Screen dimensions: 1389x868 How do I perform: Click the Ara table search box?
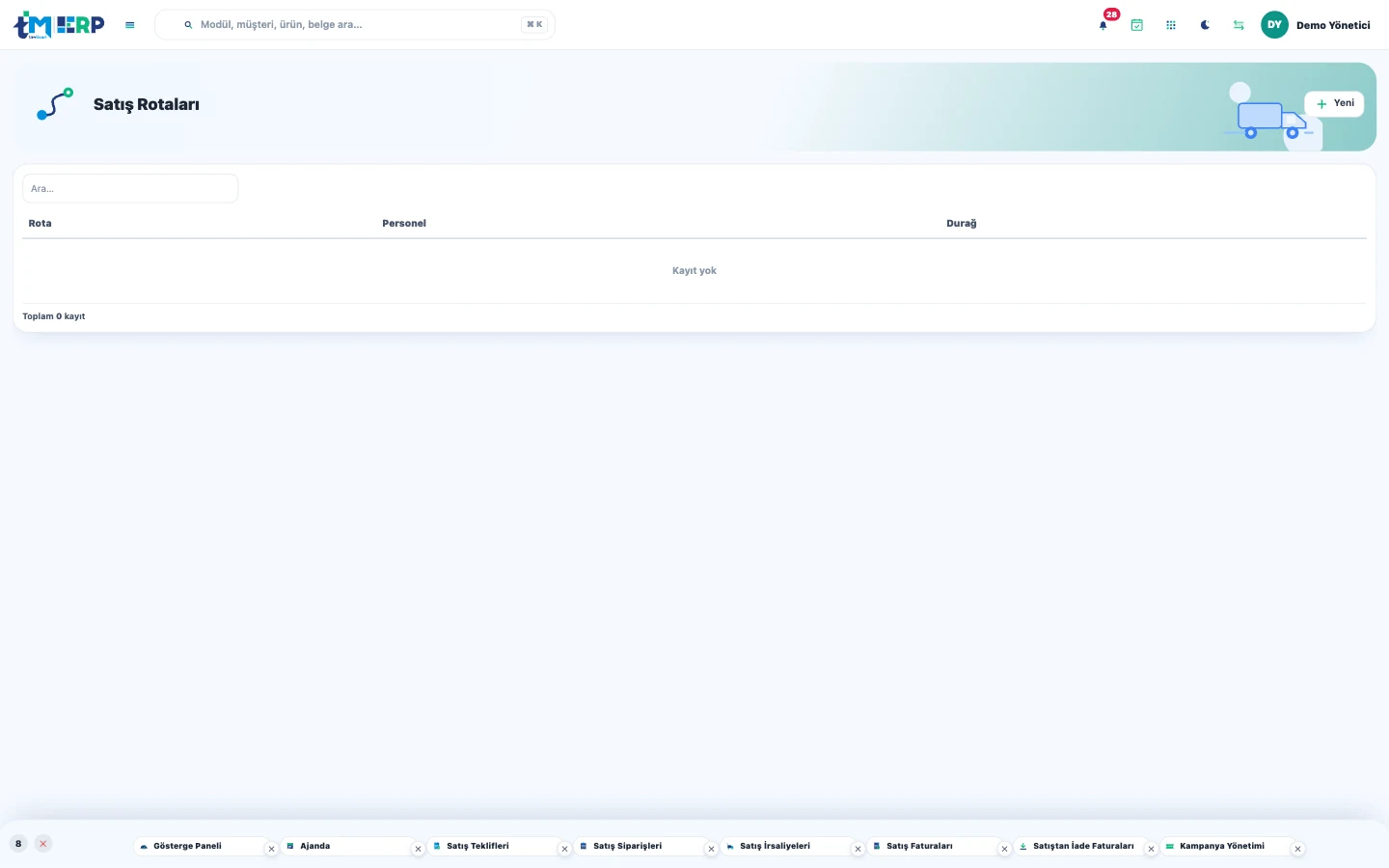click(130, 188)
